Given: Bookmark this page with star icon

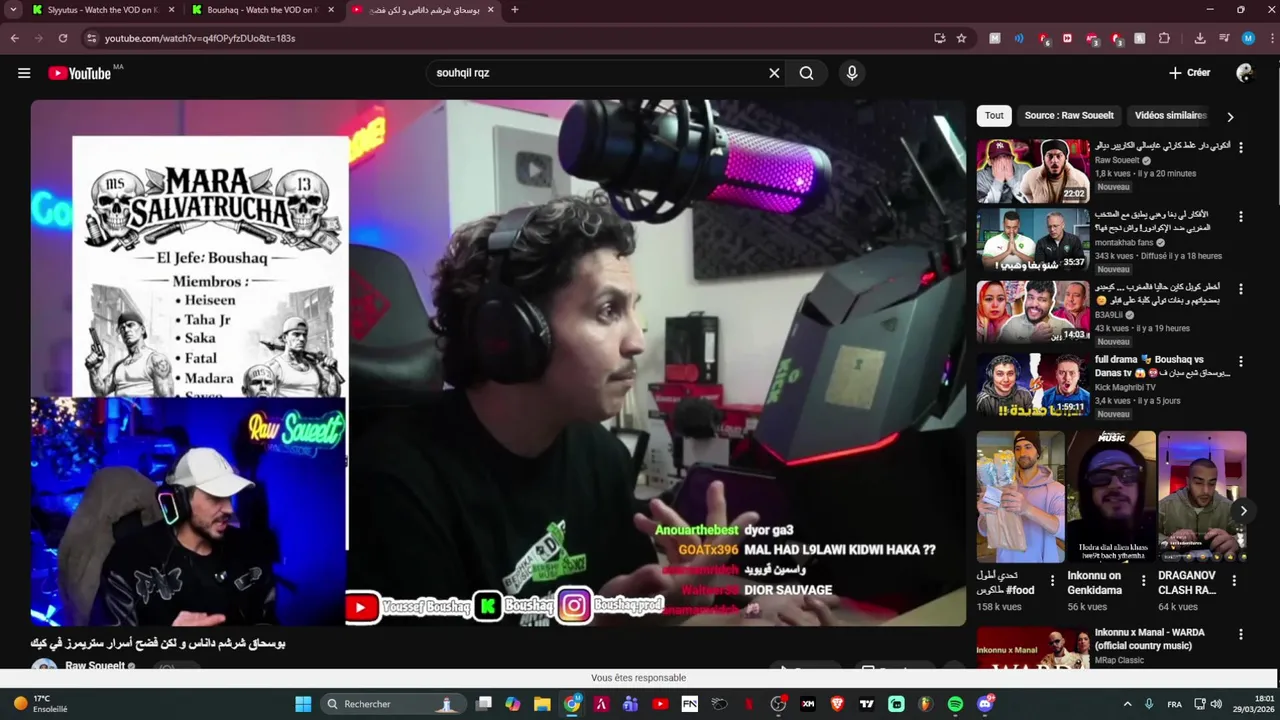Looking at the screenshot, I should pyautogui.click(x=961, y=38).
